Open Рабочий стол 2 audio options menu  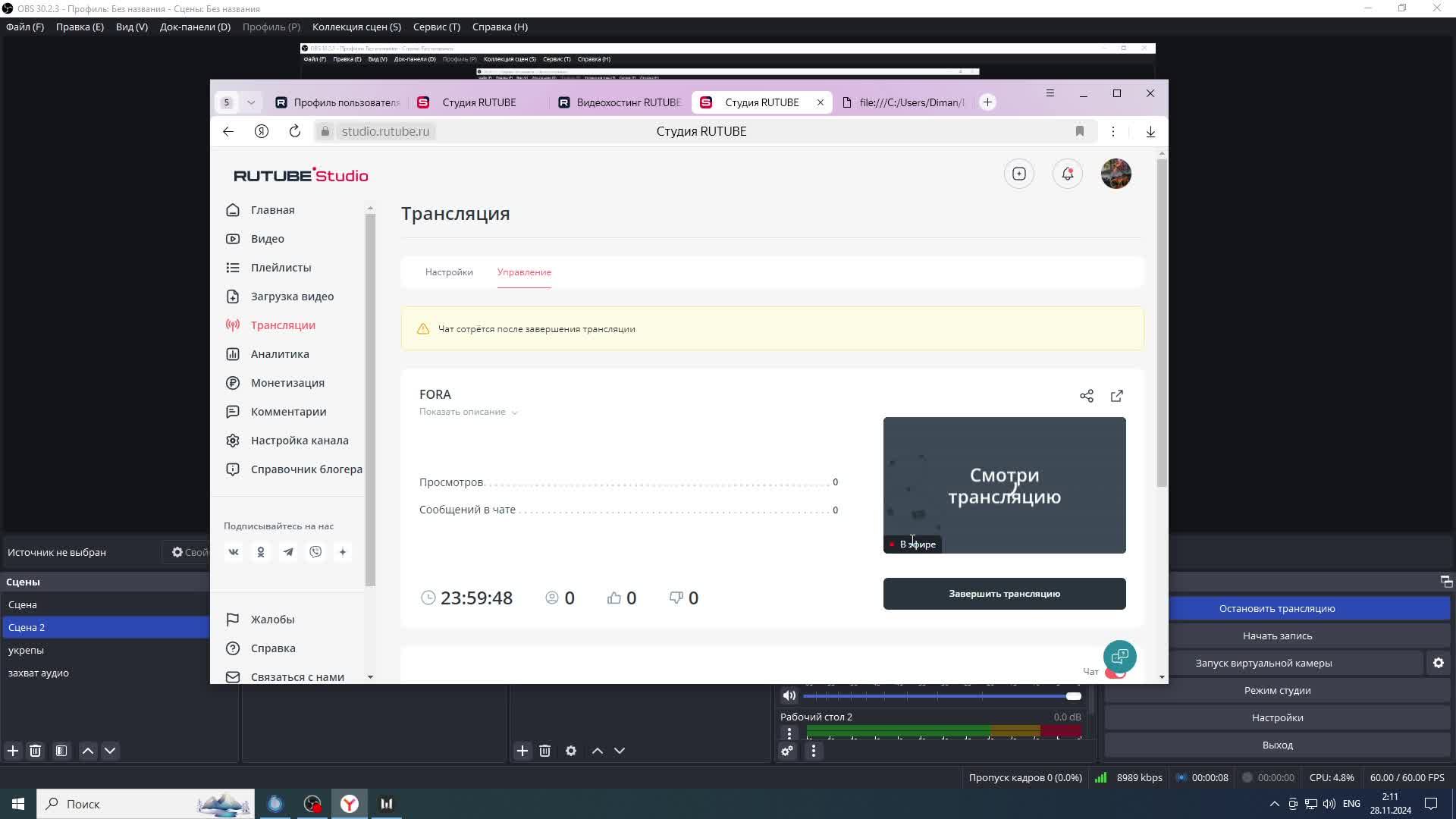(789, 733)
